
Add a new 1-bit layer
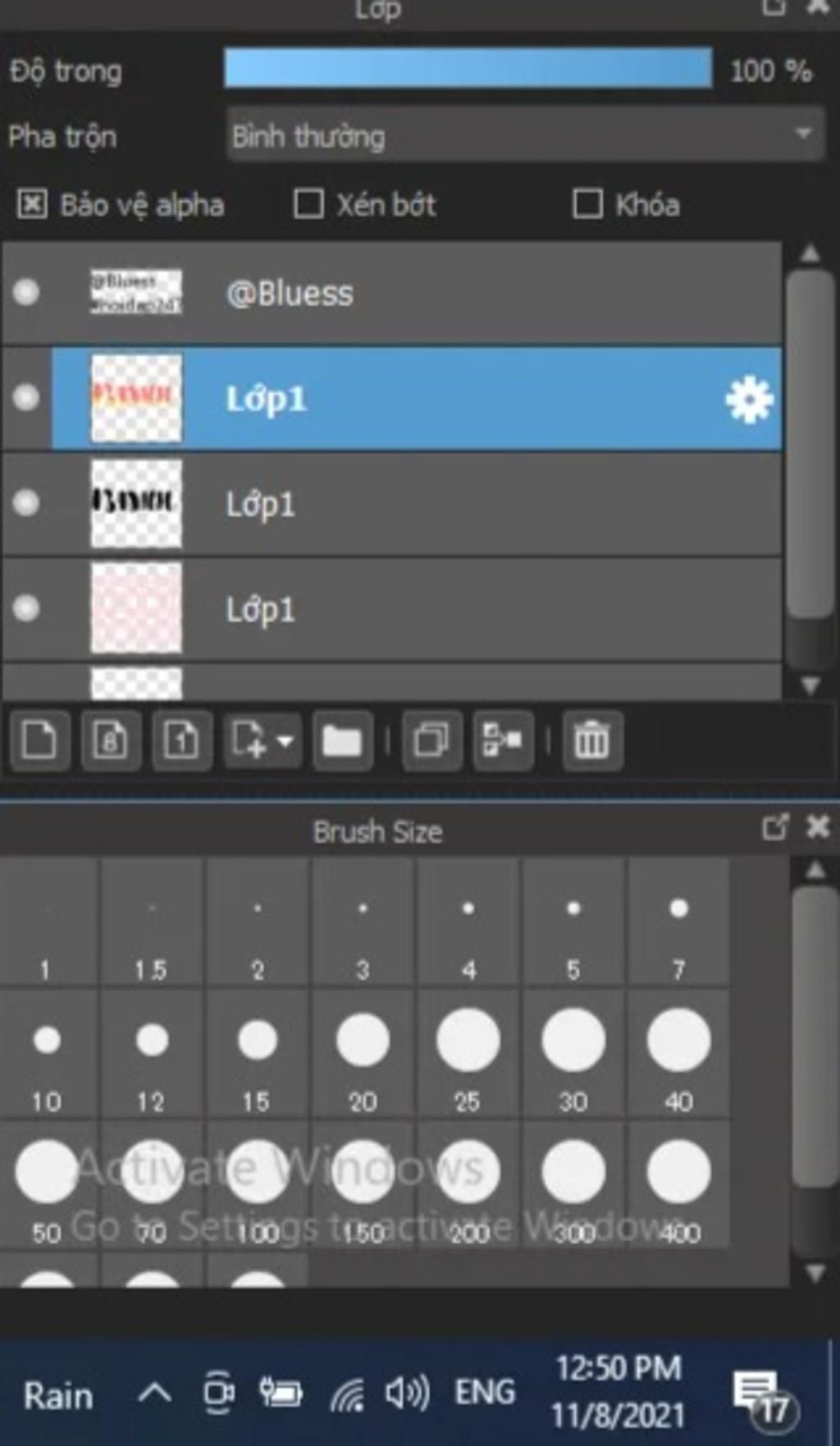tap(180, 740)
